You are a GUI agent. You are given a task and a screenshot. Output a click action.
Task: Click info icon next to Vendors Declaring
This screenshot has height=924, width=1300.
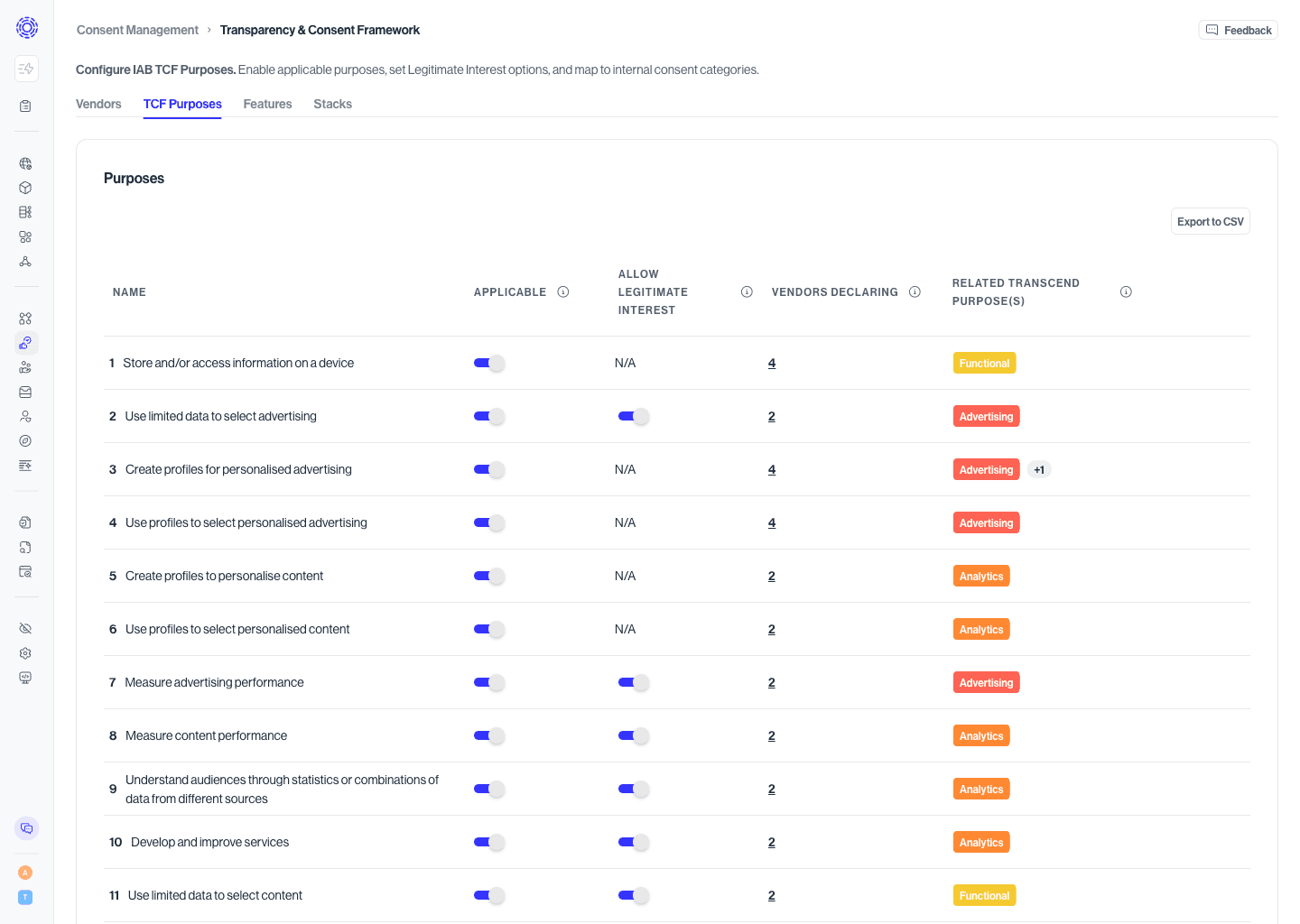[x=915, y=291]
